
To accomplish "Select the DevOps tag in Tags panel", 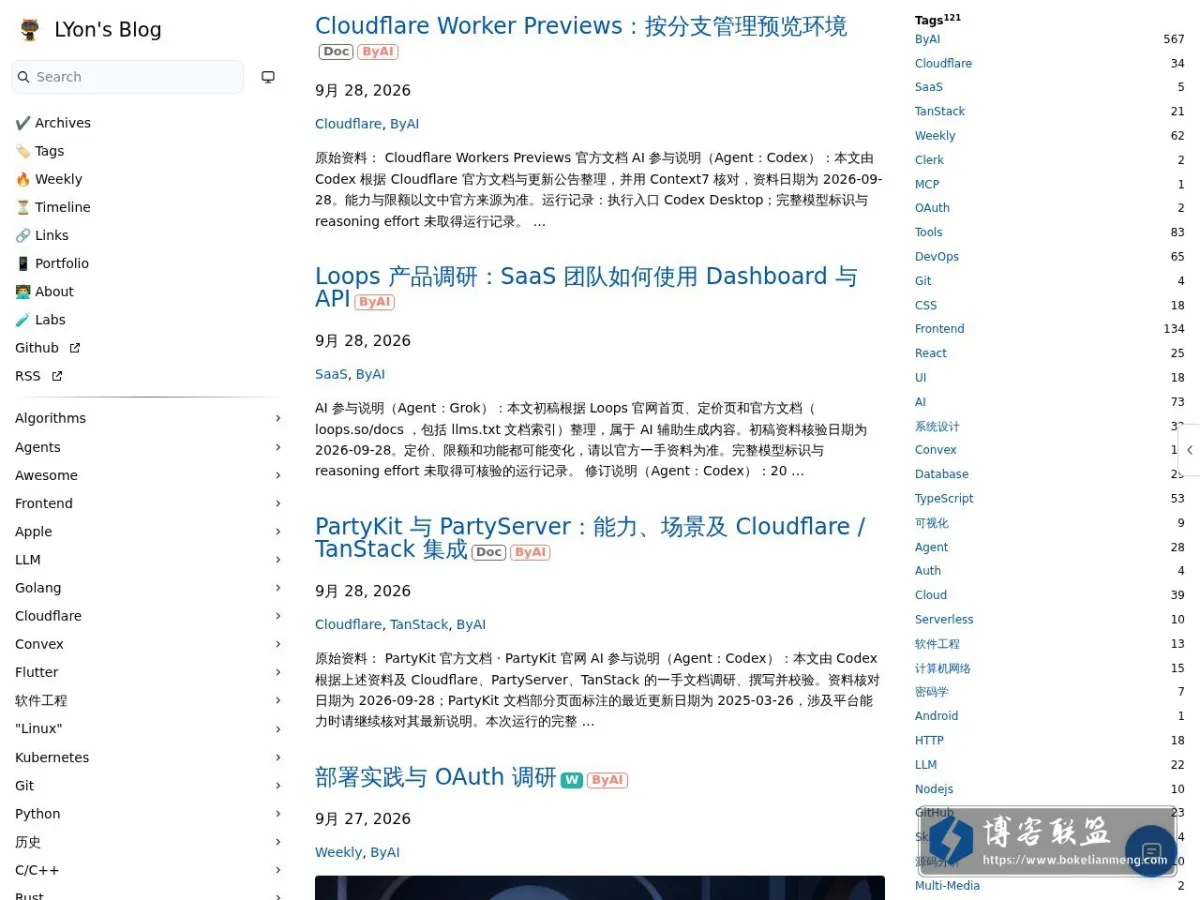I will click(937, 257).
